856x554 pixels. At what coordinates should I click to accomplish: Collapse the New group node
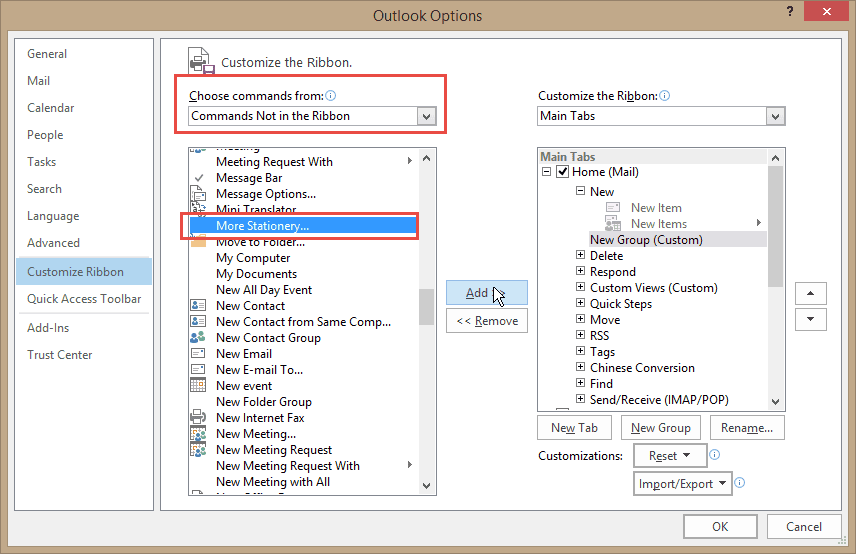[x=580, y=191]
